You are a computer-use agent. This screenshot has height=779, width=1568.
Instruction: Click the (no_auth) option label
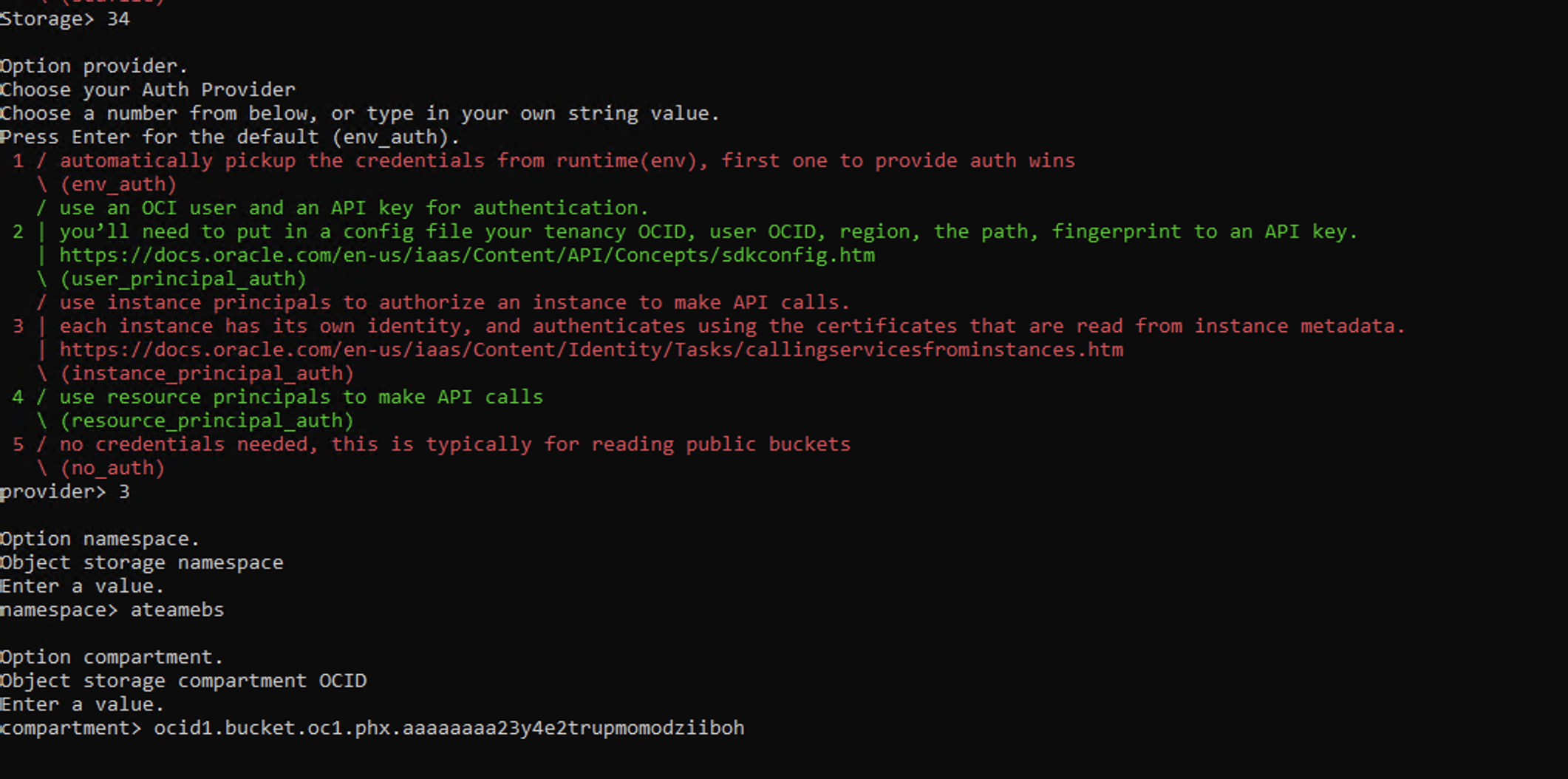click(112, 468)
